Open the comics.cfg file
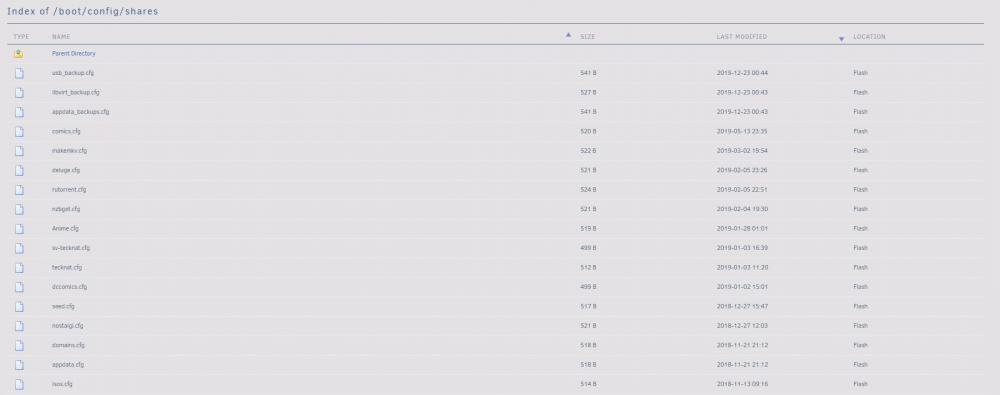Screen dimensions: 1000x395 pos(66,131)
